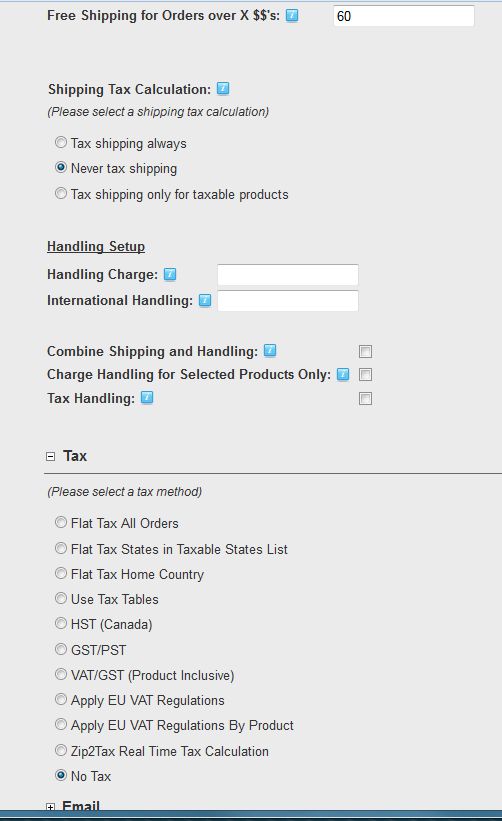
Task: Collapse the Tax section
Action: (50, 457)
